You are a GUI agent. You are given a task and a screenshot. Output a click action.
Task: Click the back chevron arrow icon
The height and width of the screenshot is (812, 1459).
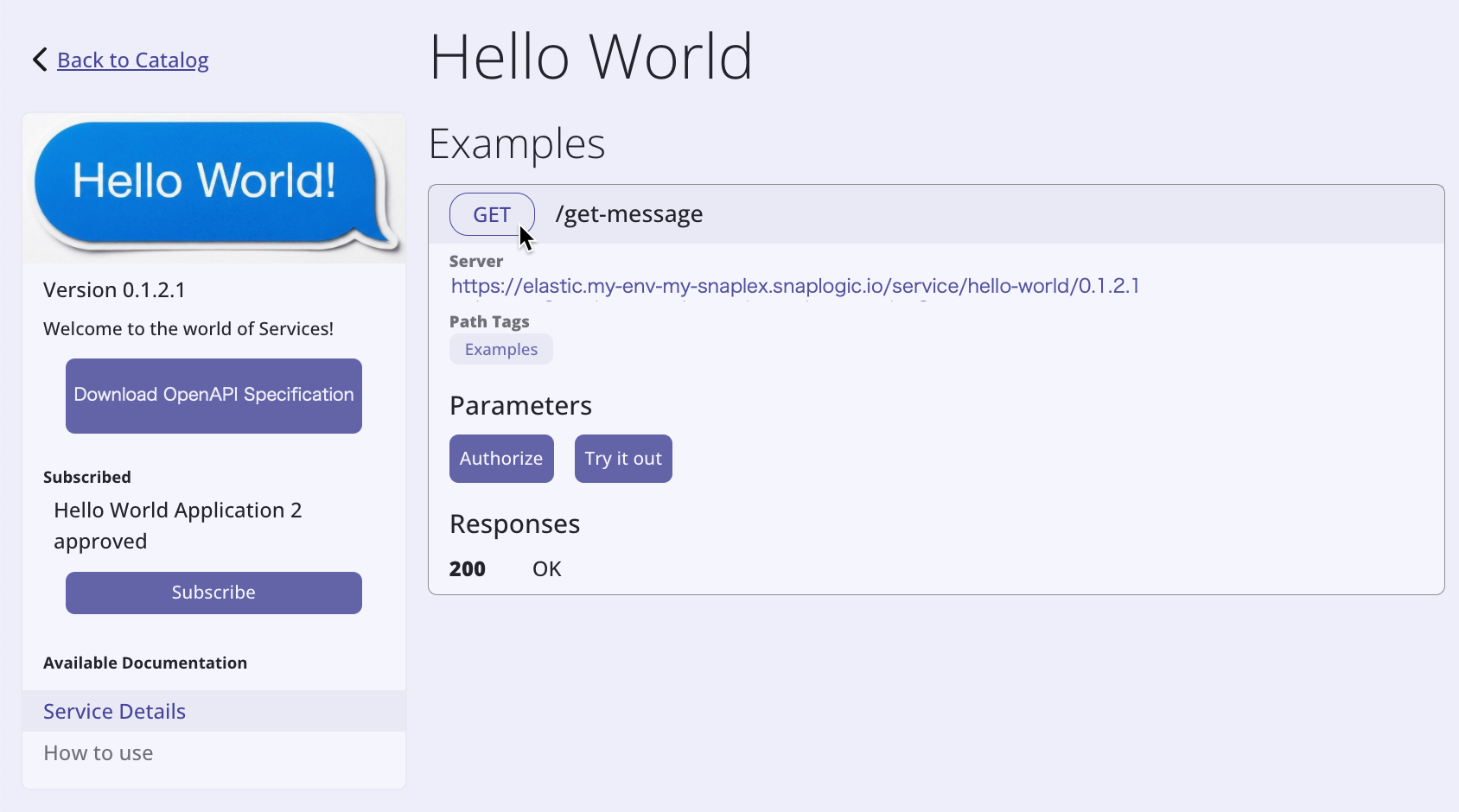pyautogui.click(x=39, y=60)
